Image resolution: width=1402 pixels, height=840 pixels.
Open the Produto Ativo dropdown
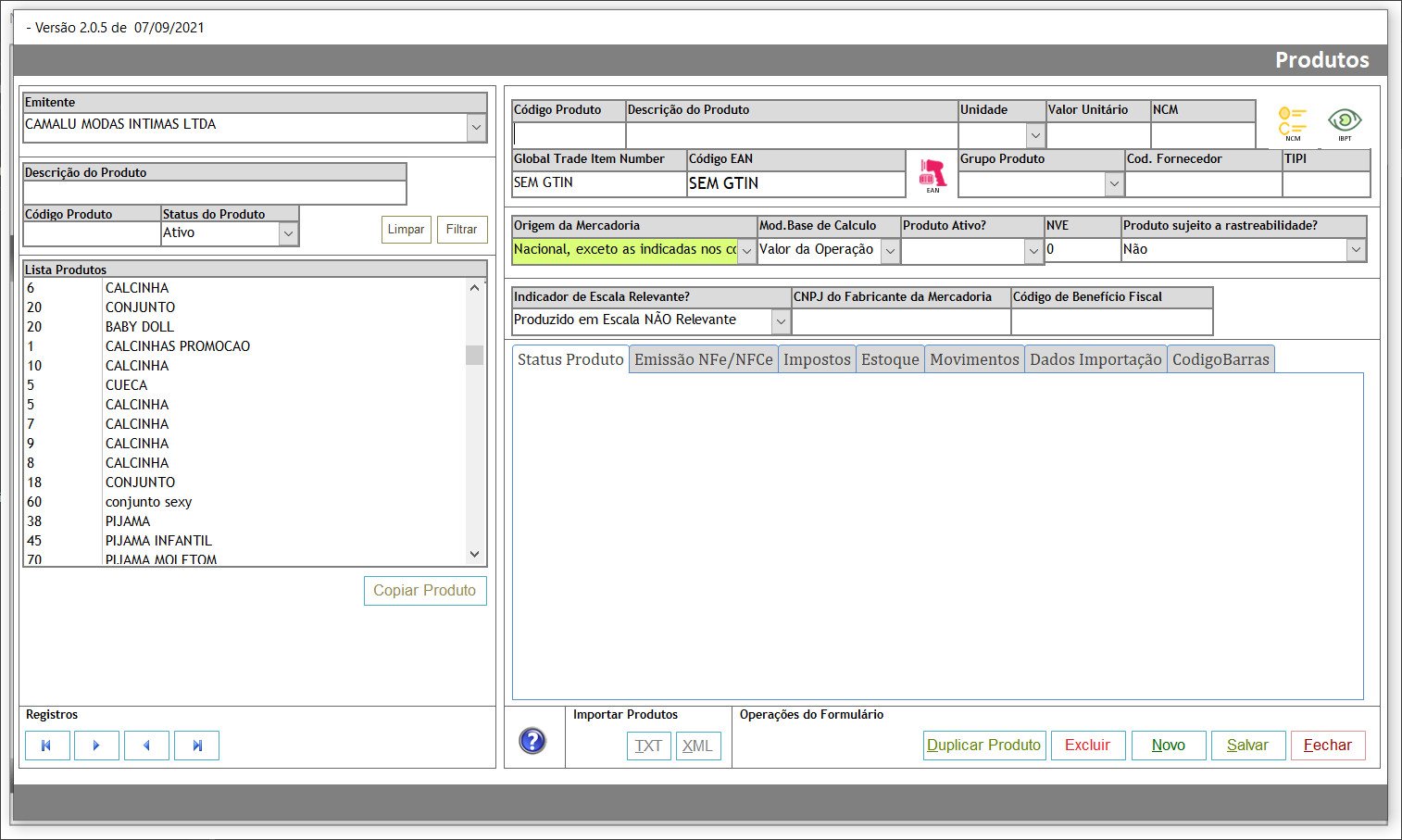coord(1033,251)
